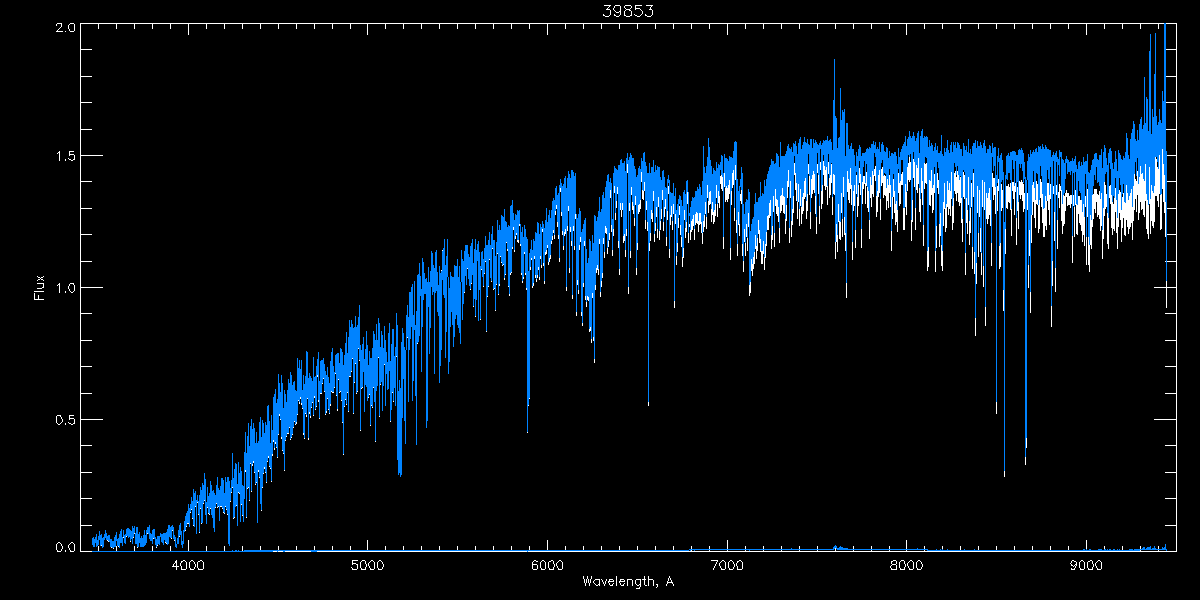Click the plot title 39853
Screen dimensions: 1200x600
coord(628,11)
